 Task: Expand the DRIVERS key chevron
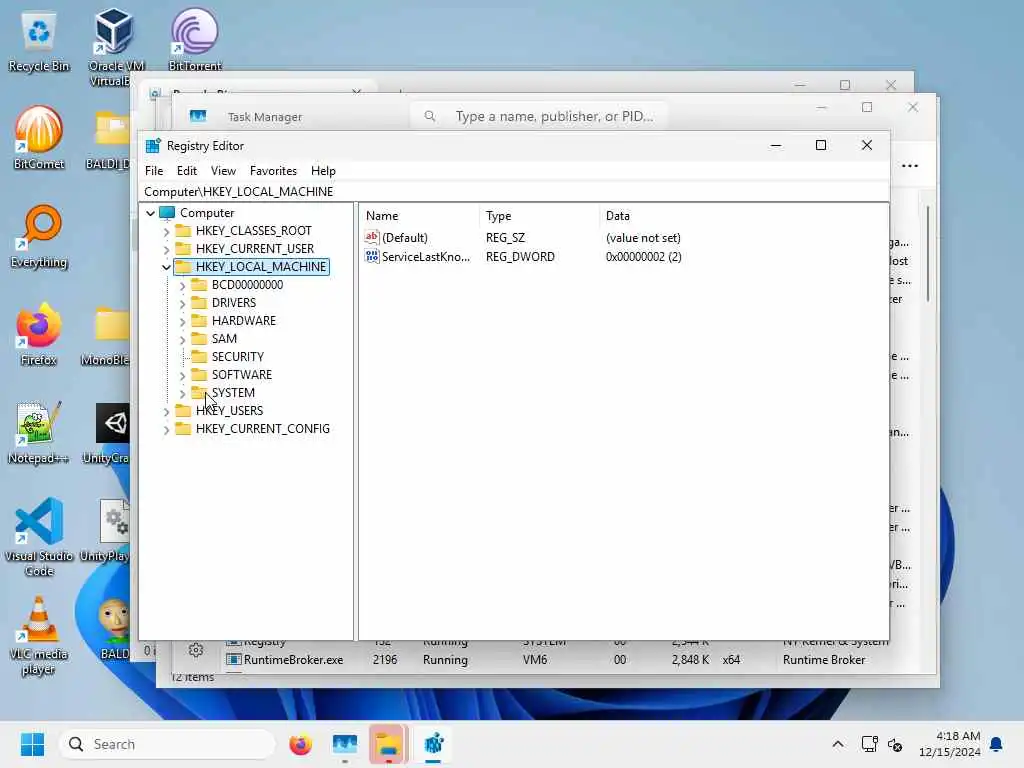point(182,303)
